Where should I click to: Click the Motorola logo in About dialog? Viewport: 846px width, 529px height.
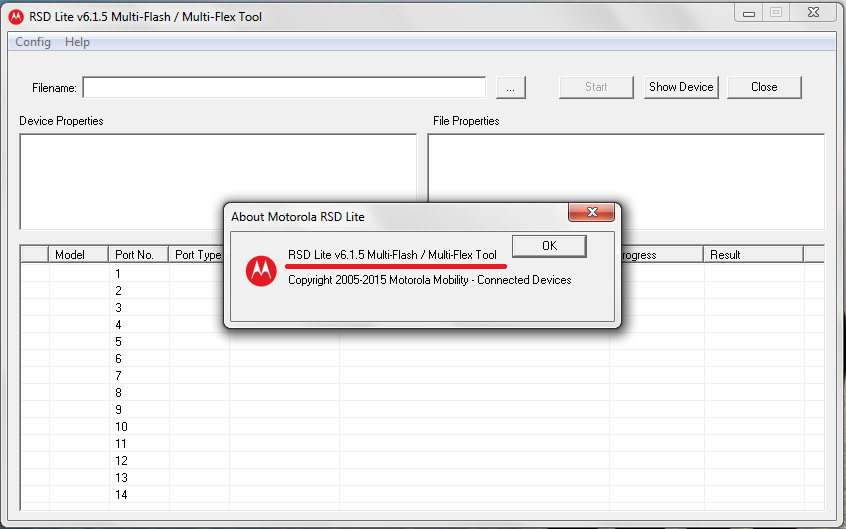click(261, 270)
